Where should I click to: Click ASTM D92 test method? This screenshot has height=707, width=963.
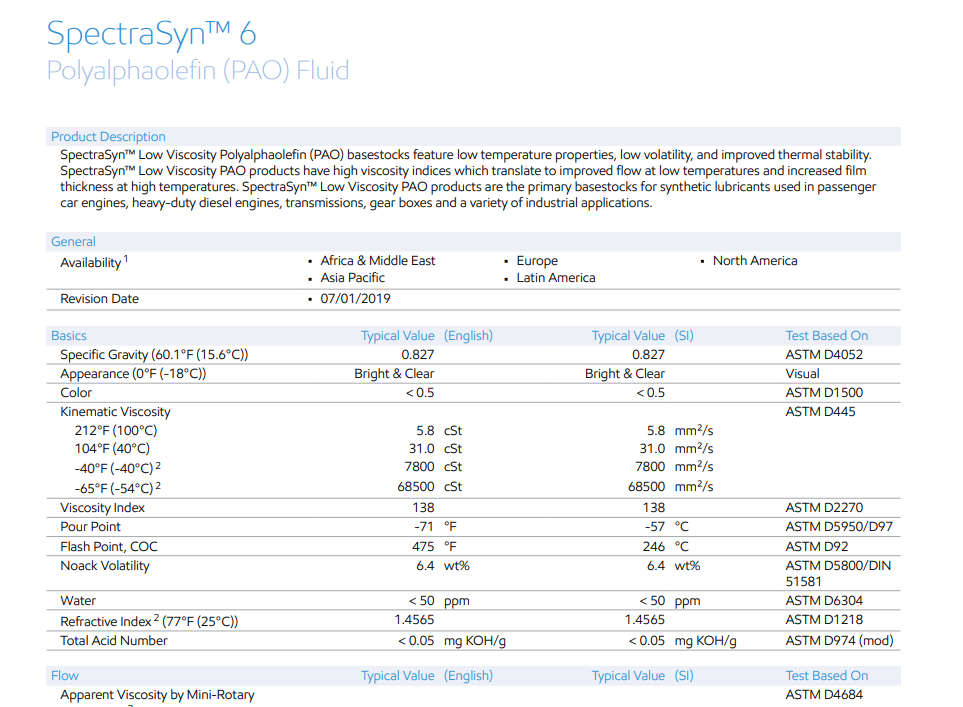[x=817, y=546]
